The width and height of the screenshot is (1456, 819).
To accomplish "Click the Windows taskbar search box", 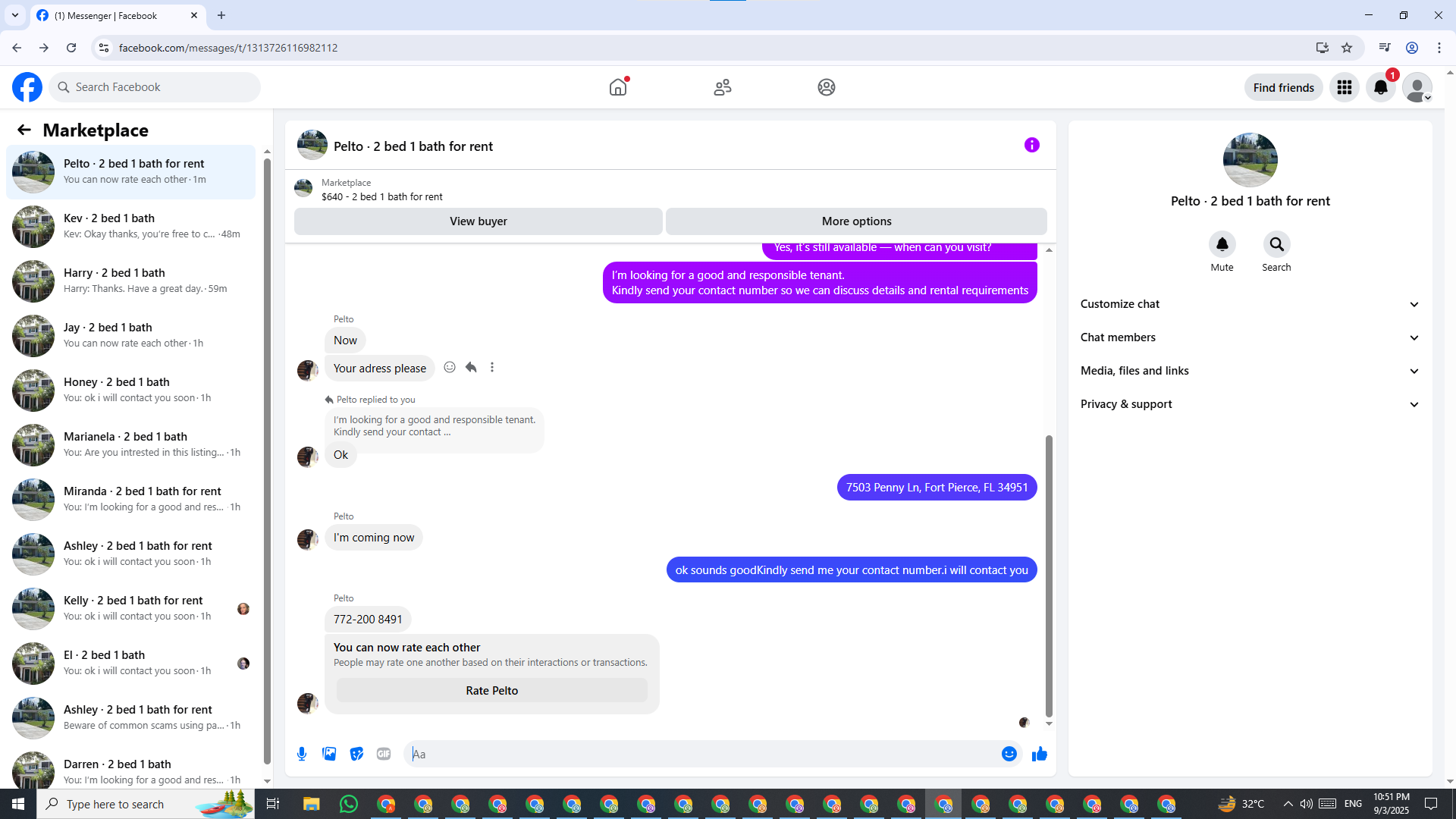I will tap(147, 804).
